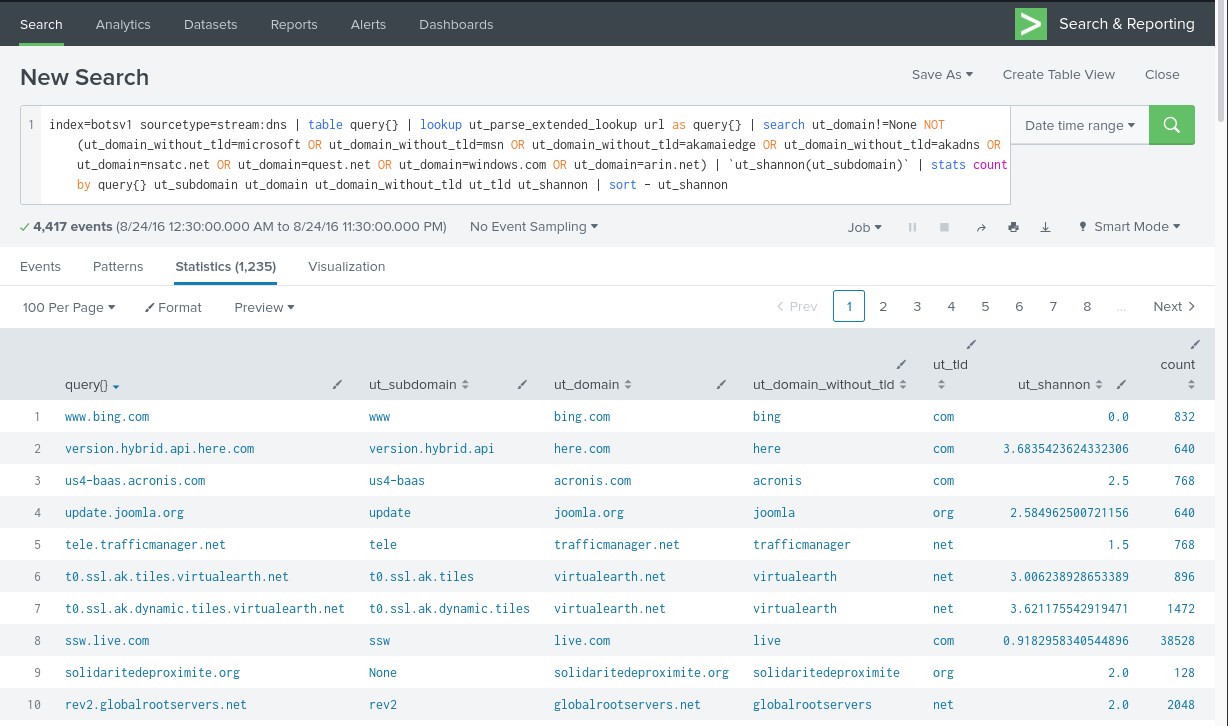Click format pencil icon for ut_subdomain column
This screenshot has height=726, width=1228.
(522, 385)
